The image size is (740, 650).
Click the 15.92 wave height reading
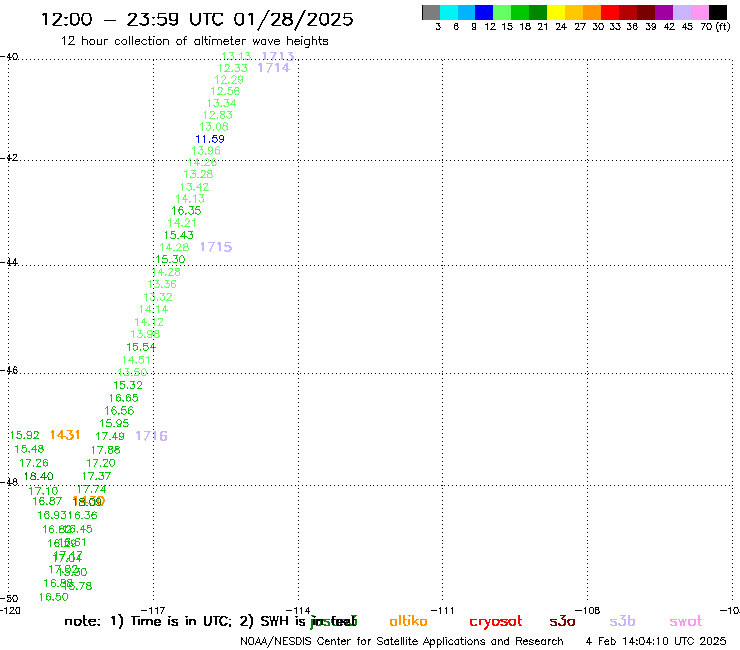25,435
